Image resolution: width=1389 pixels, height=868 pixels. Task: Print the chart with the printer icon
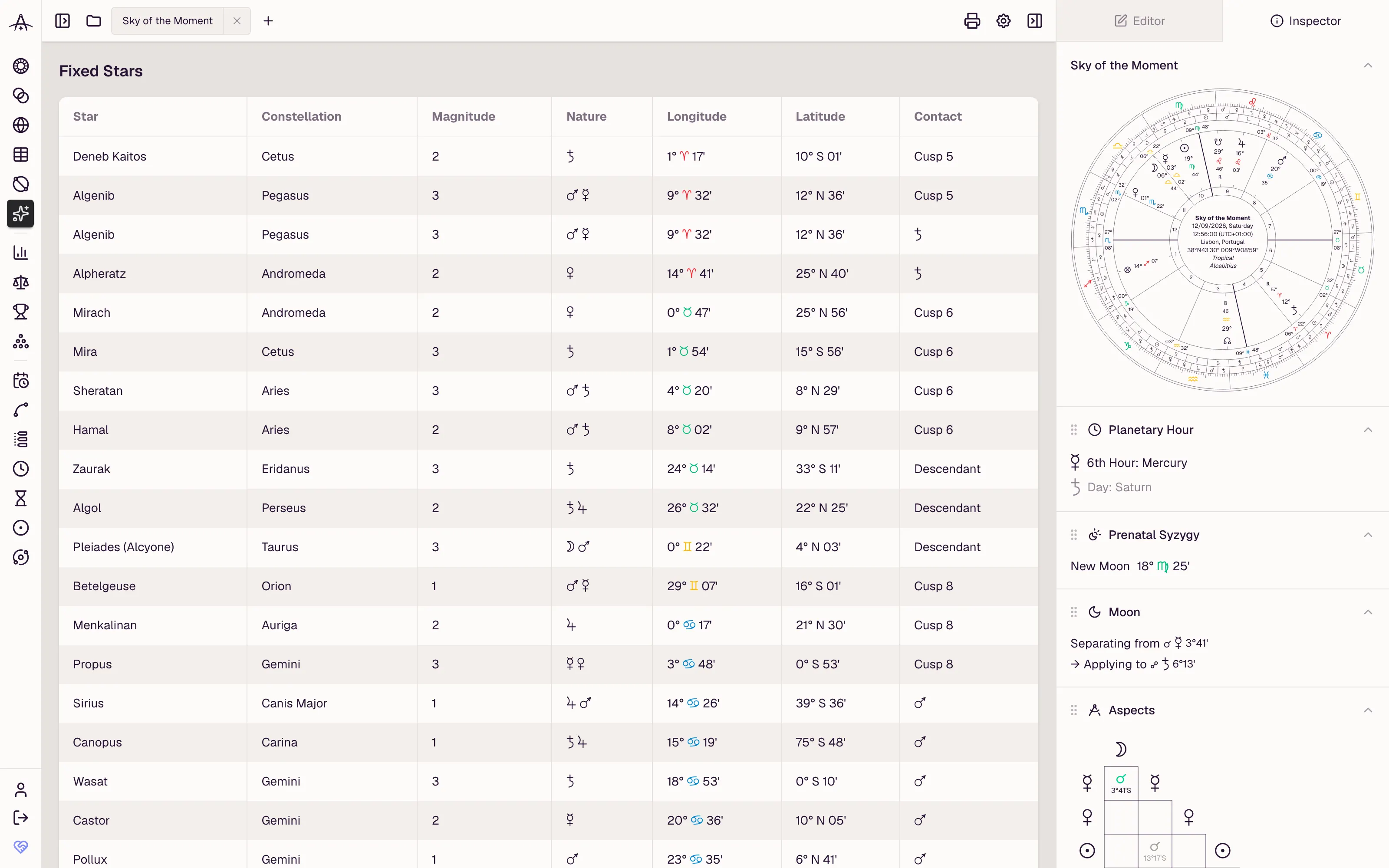click(x=972, y=21)
